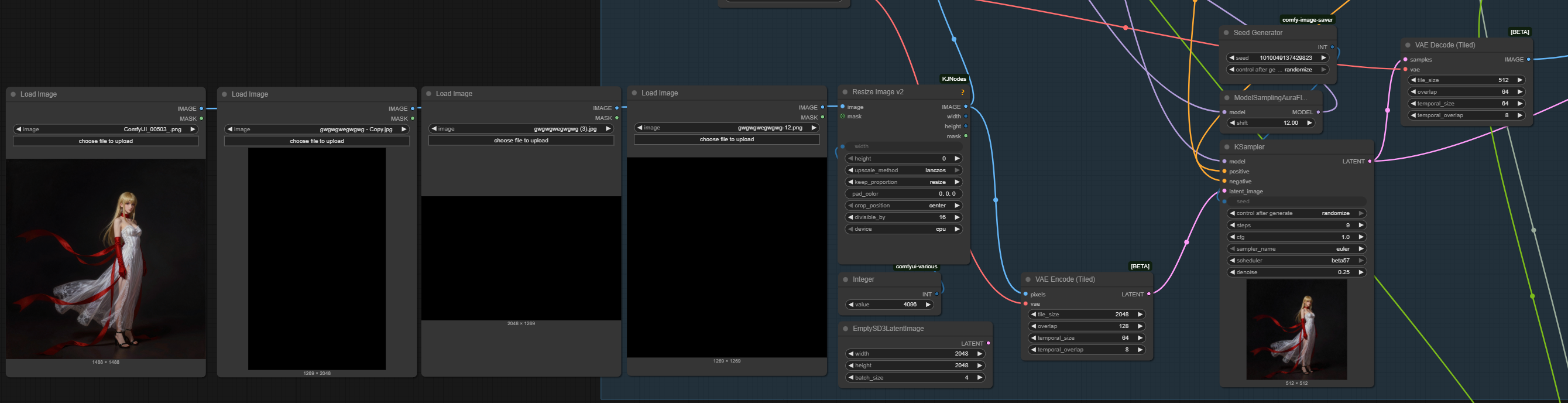Click the KSampler 512 × 512 preview thumbnail

point(1296,329)
